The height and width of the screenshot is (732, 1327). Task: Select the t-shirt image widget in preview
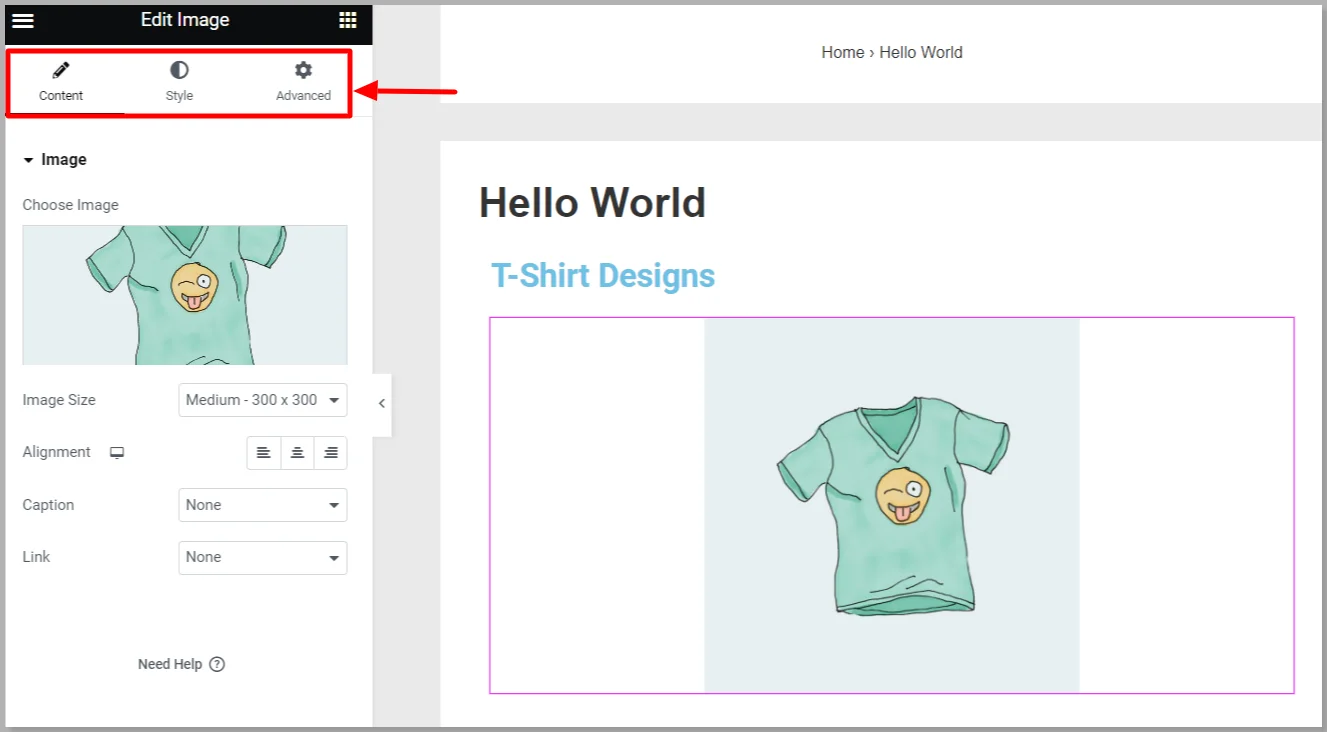(x=892, y=505)
